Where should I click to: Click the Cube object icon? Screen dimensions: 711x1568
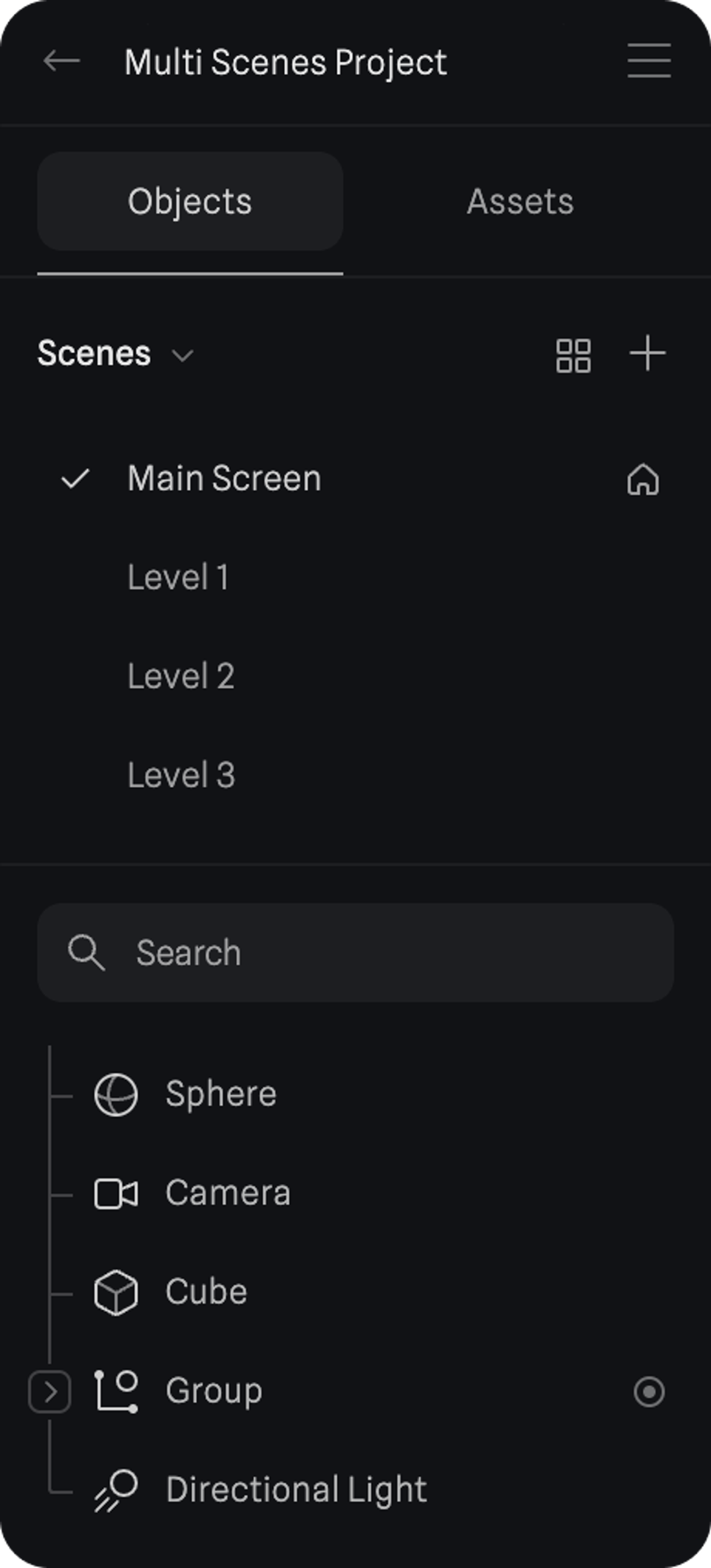(116, 1292)
